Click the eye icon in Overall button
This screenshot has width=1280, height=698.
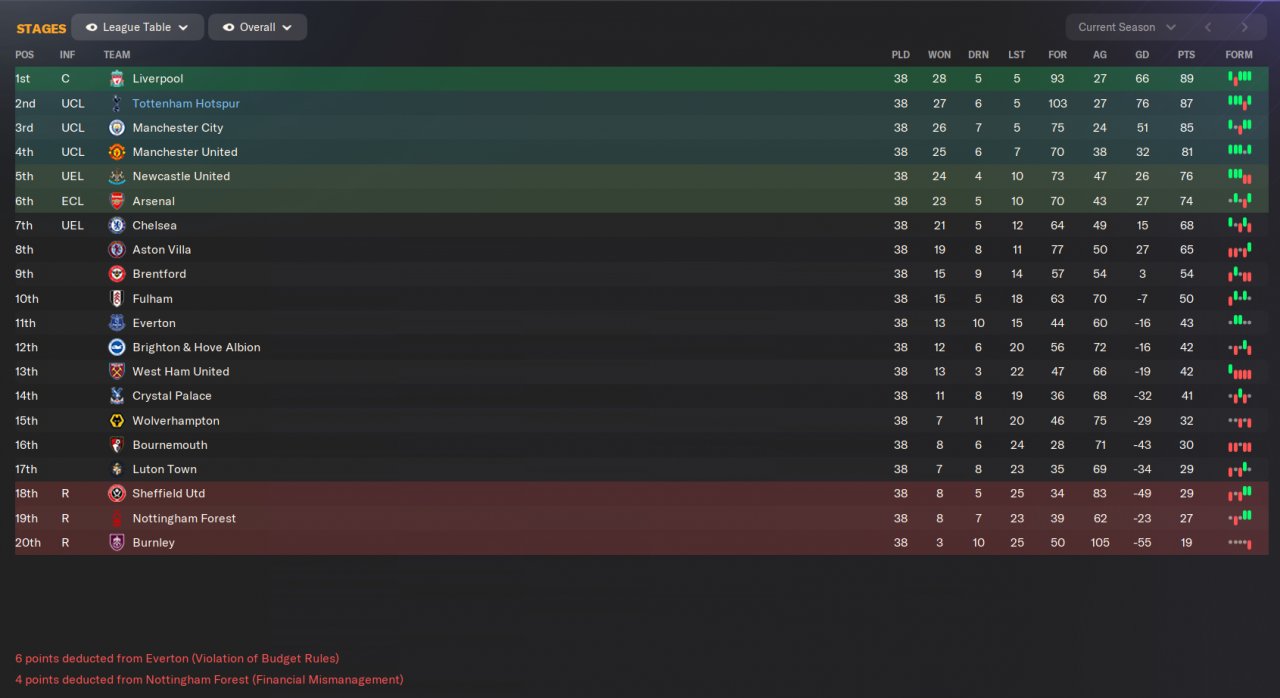(228, 28)
